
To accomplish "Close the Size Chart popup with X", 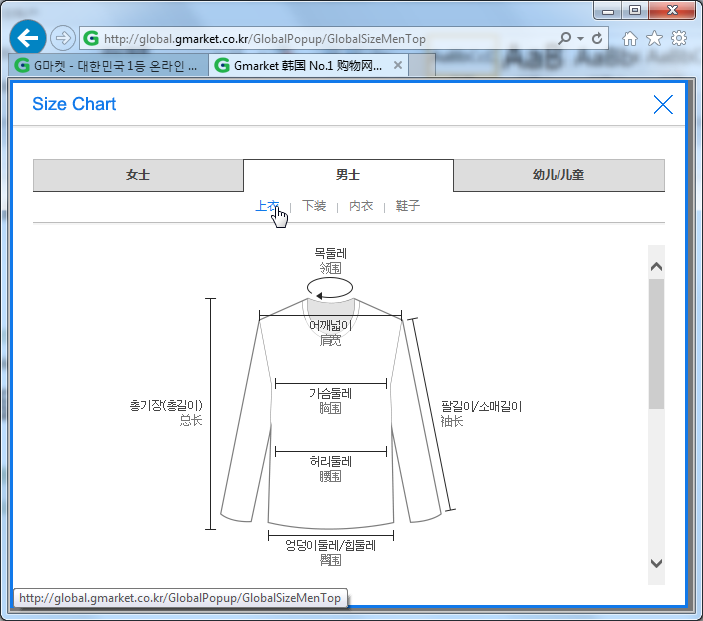I will [662, 104].
